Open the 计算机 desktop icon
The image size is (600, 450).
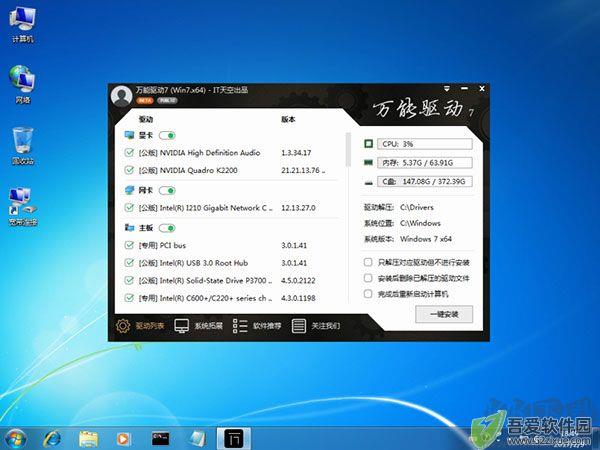pyautogui.click(x=23, y=24)
